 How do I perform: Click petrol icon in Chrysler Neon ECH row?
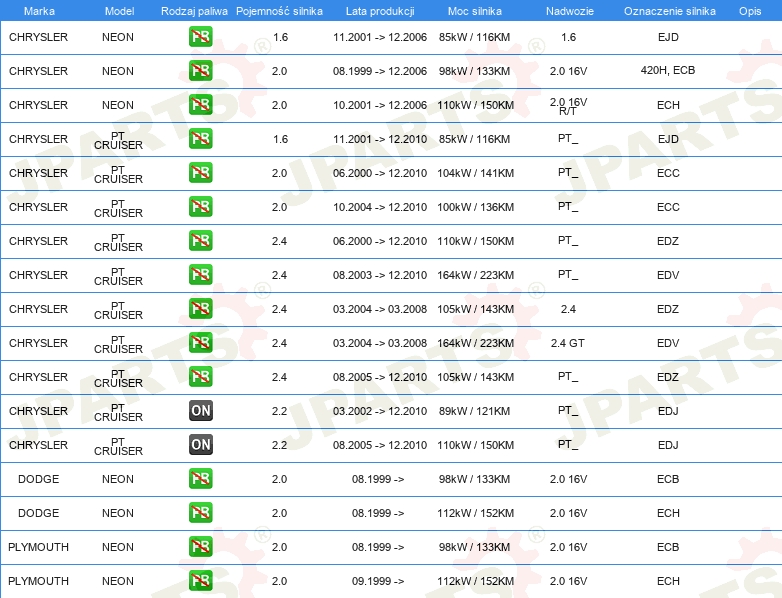(200, 105)
